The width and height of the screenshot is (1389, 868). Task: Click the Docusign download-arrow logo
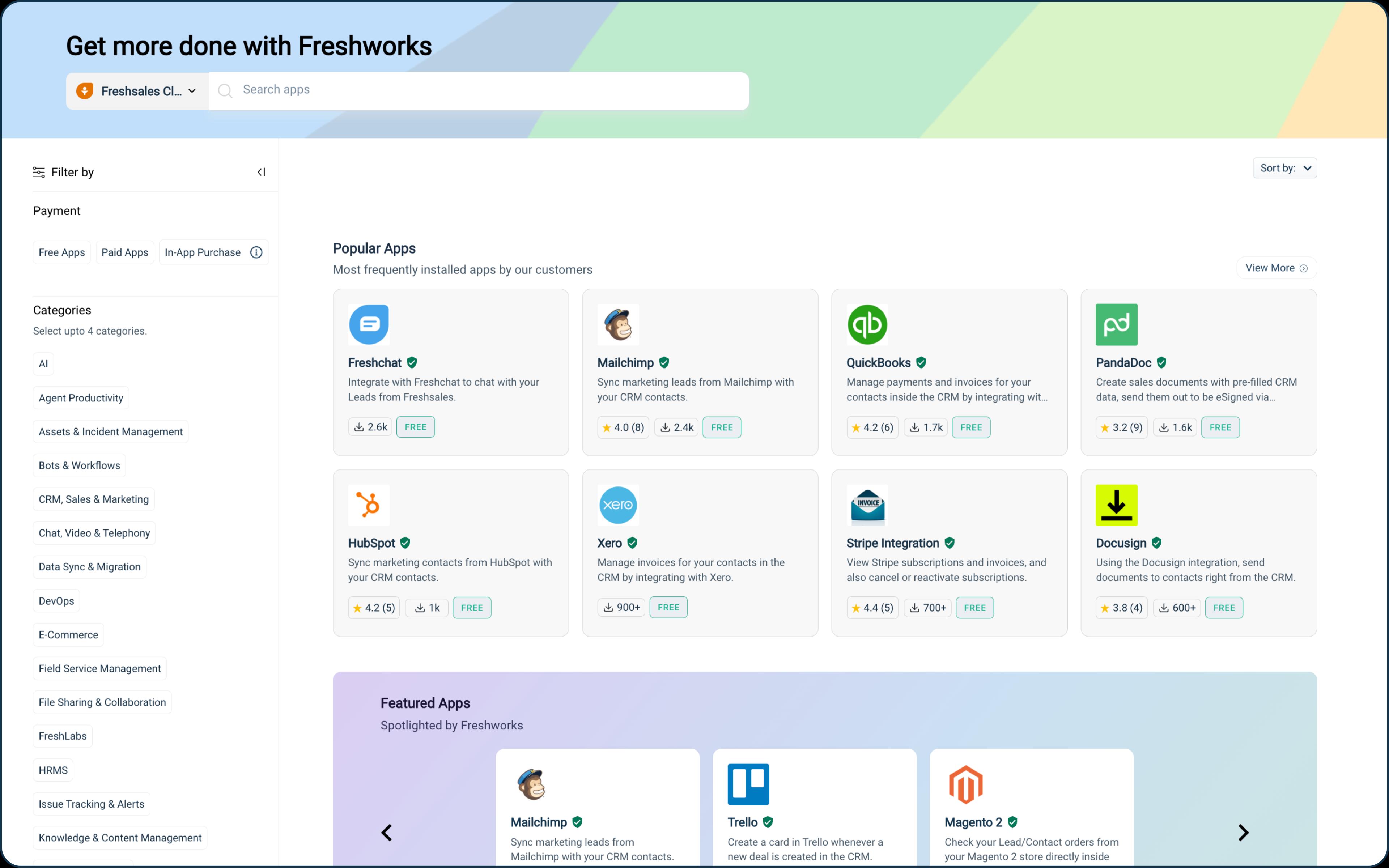[x=1116, y=505]
